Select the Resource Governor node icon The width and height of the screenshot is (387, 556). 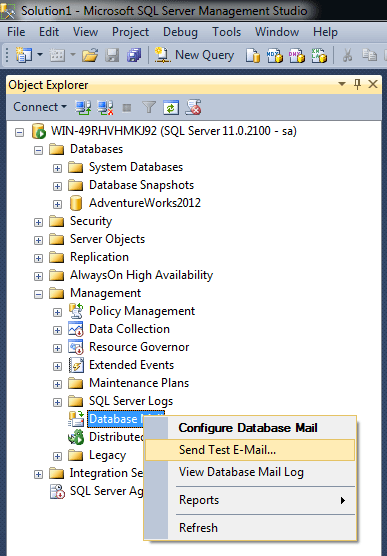click(x=76, y=347)
